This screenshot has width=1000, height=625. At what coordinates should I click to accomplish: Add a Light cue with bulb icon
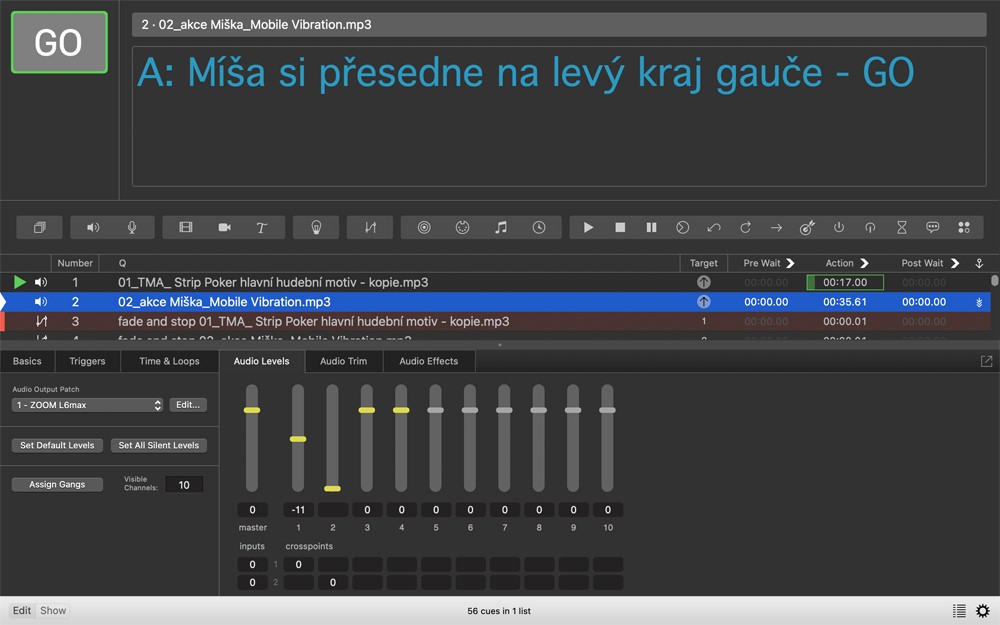point(316,228)
